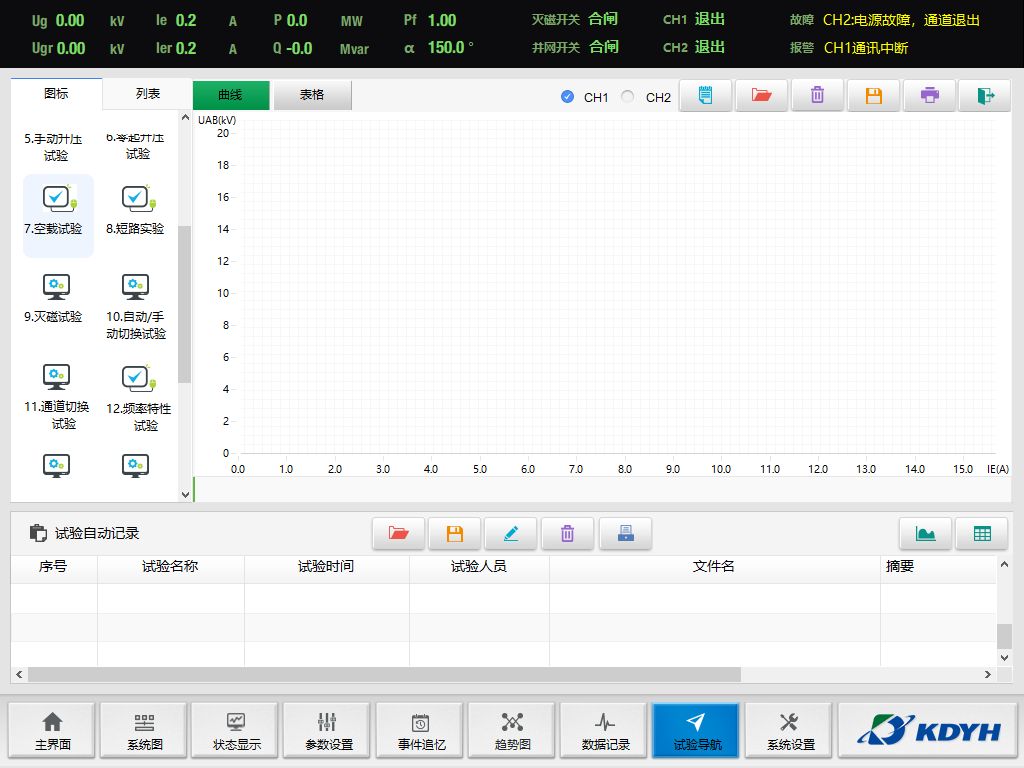Click the records table horizontal scrollbar right arrow
Viewport: 1024px width, 768px height.
coord(989,675)
